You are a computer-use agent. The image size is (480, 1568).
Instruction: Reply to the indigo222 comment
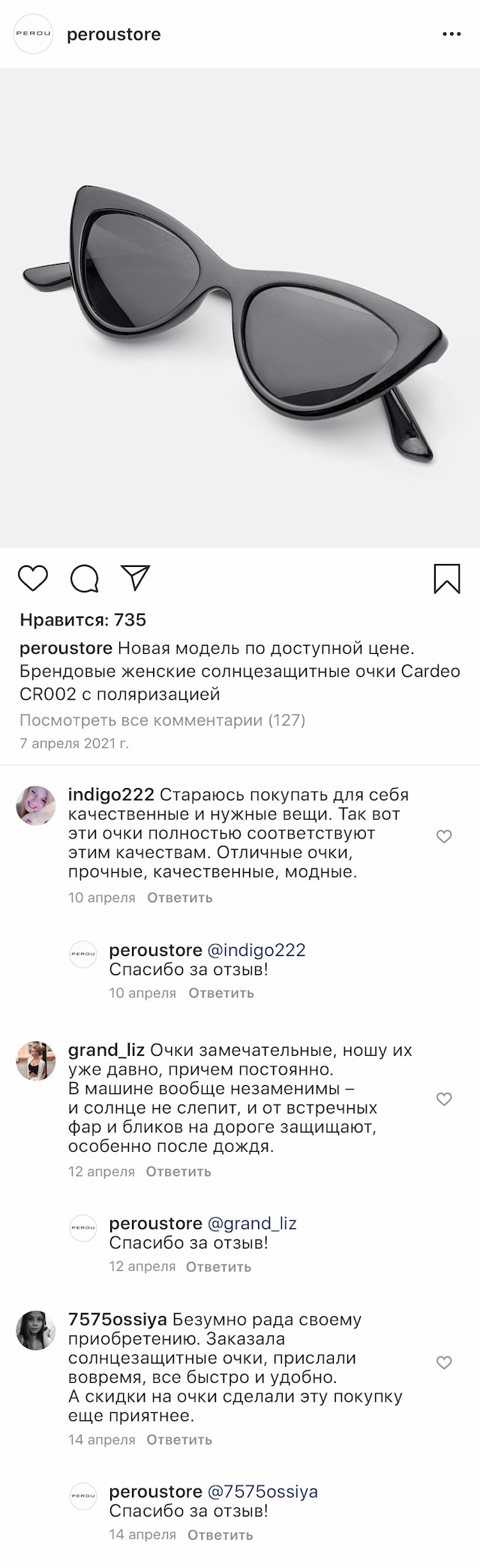point(180,898)
